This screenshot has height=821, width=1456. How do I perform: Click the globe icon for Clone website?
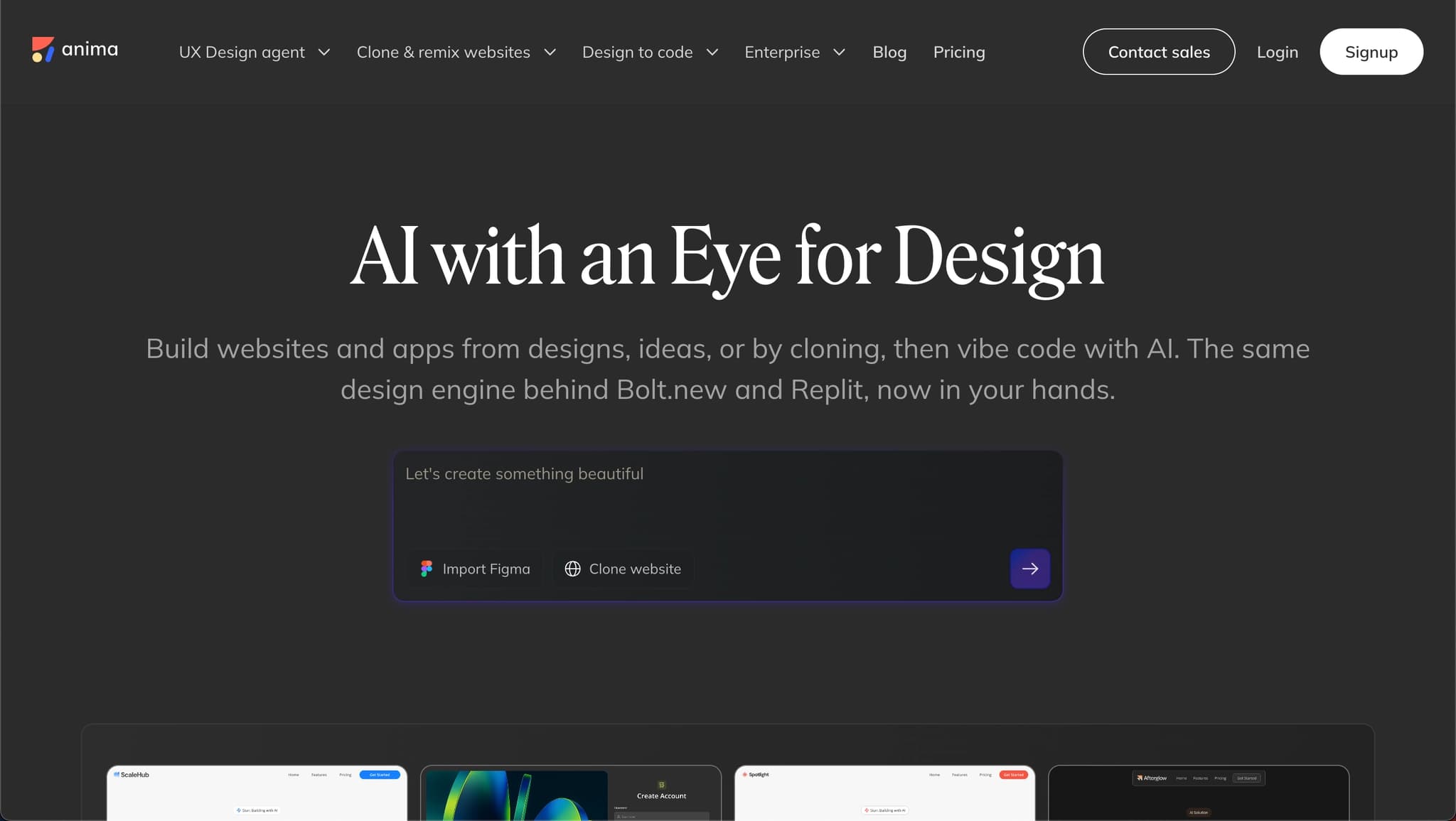[572, 569]
